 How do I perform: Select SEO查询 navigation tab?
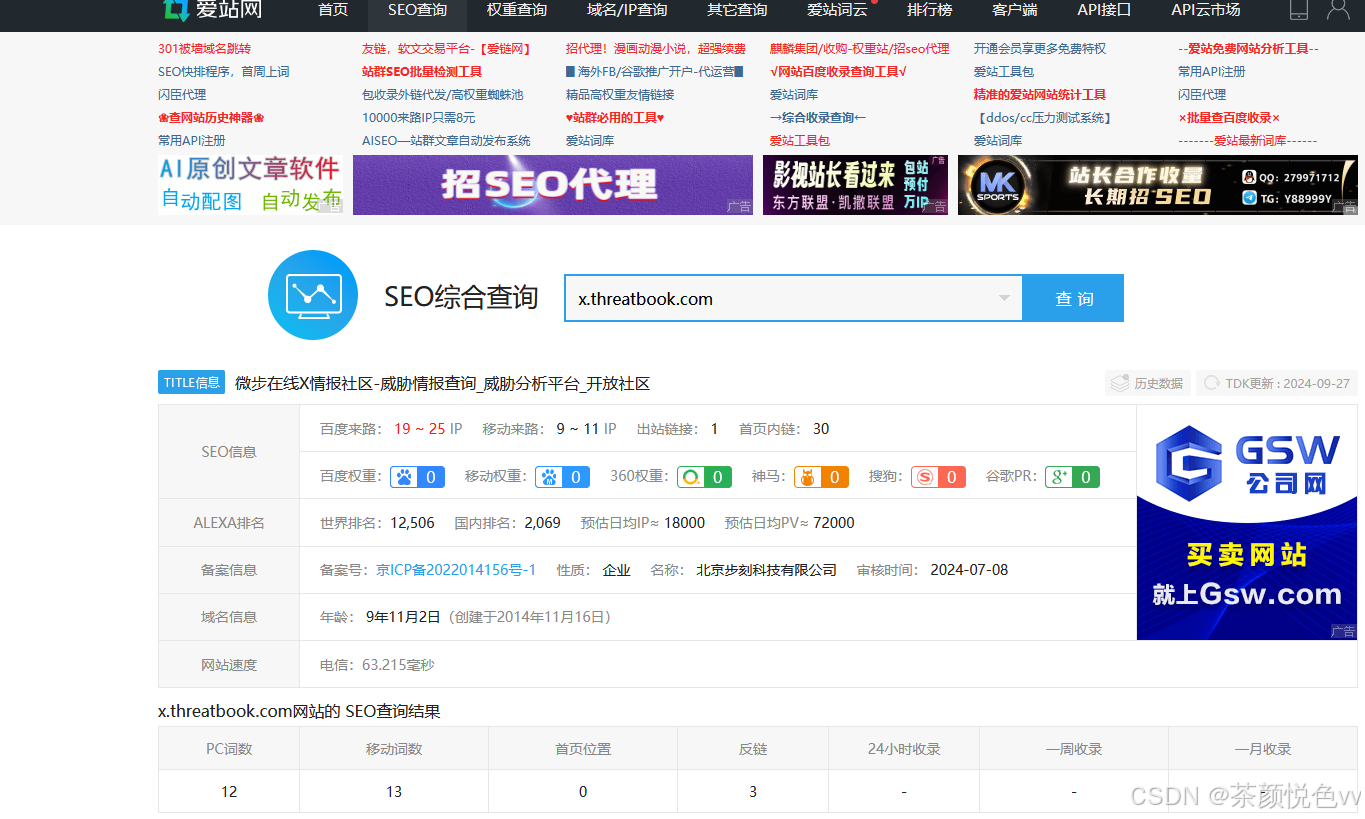[417, 10]
